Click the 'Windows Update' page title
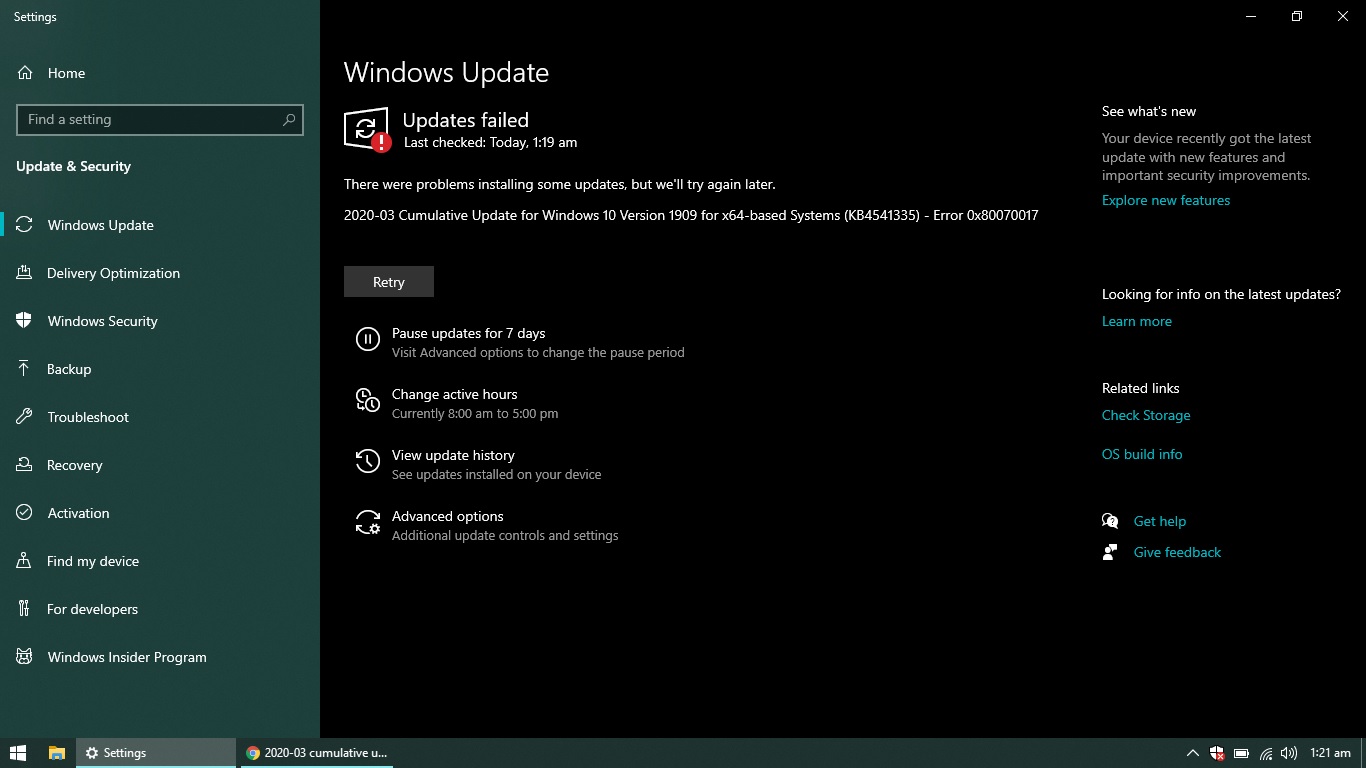This screenshot has height=768, width=1366. (446, 72)
